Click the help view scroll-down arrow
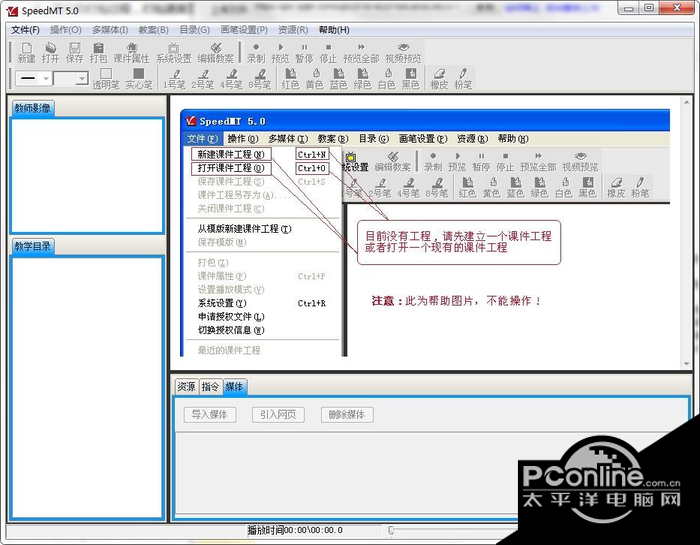 (x=687, y=364)
